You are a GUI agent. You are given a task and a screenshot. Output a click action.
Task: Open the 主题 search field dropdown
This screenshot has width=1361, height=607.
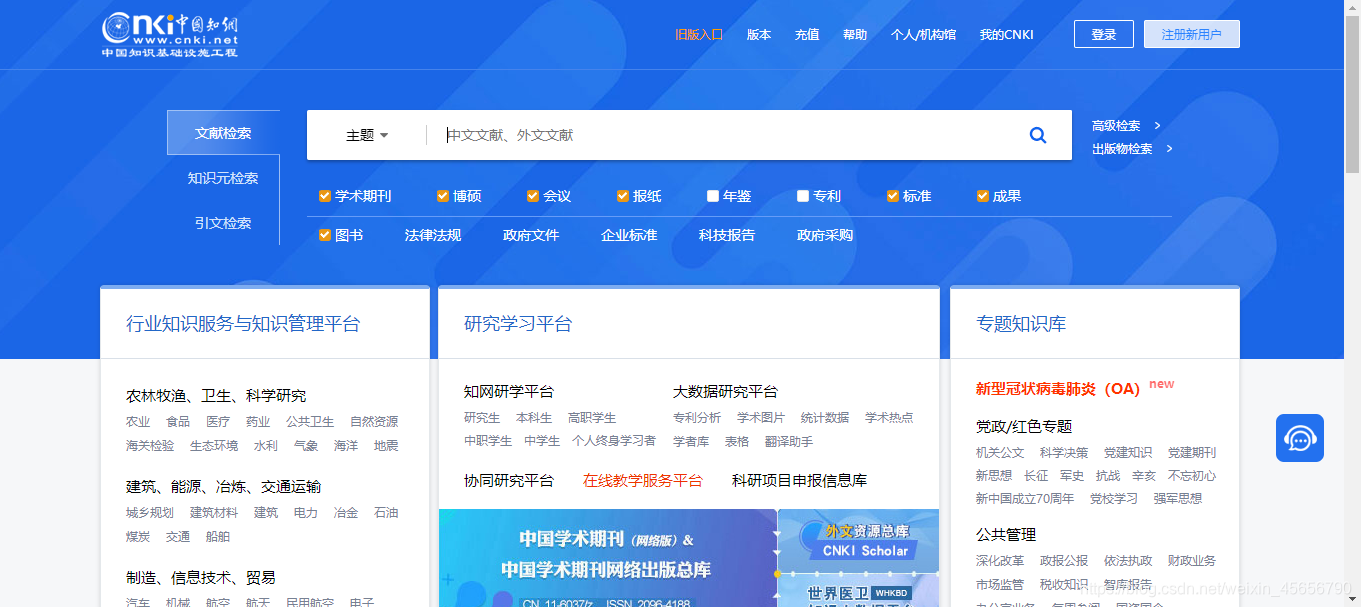pyautogui.click(x=367, y=135)
